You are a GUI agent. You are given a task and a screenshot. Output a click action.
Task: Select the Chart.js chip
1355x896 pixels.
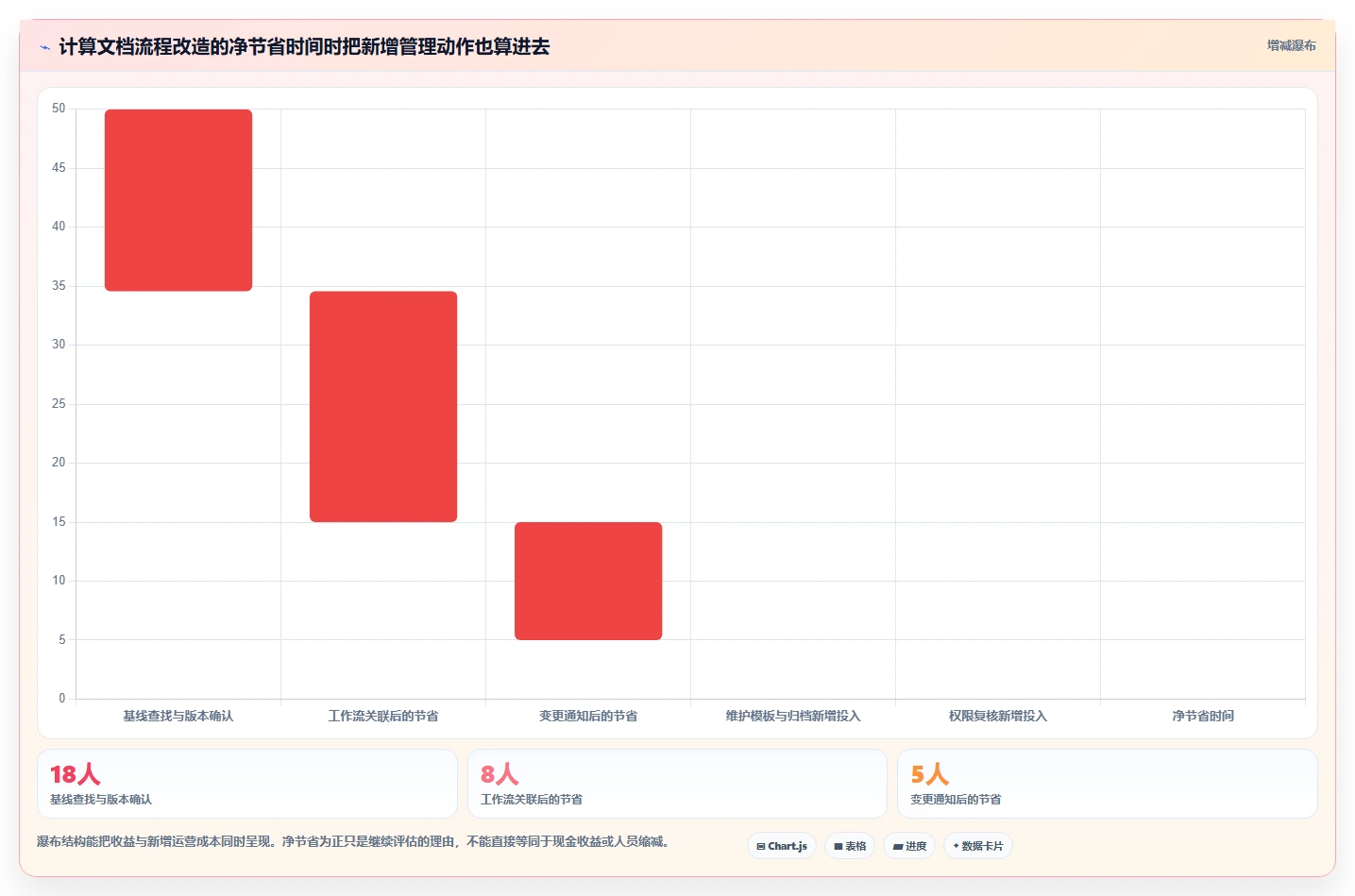pyautogui.click(x=782, y=846)
